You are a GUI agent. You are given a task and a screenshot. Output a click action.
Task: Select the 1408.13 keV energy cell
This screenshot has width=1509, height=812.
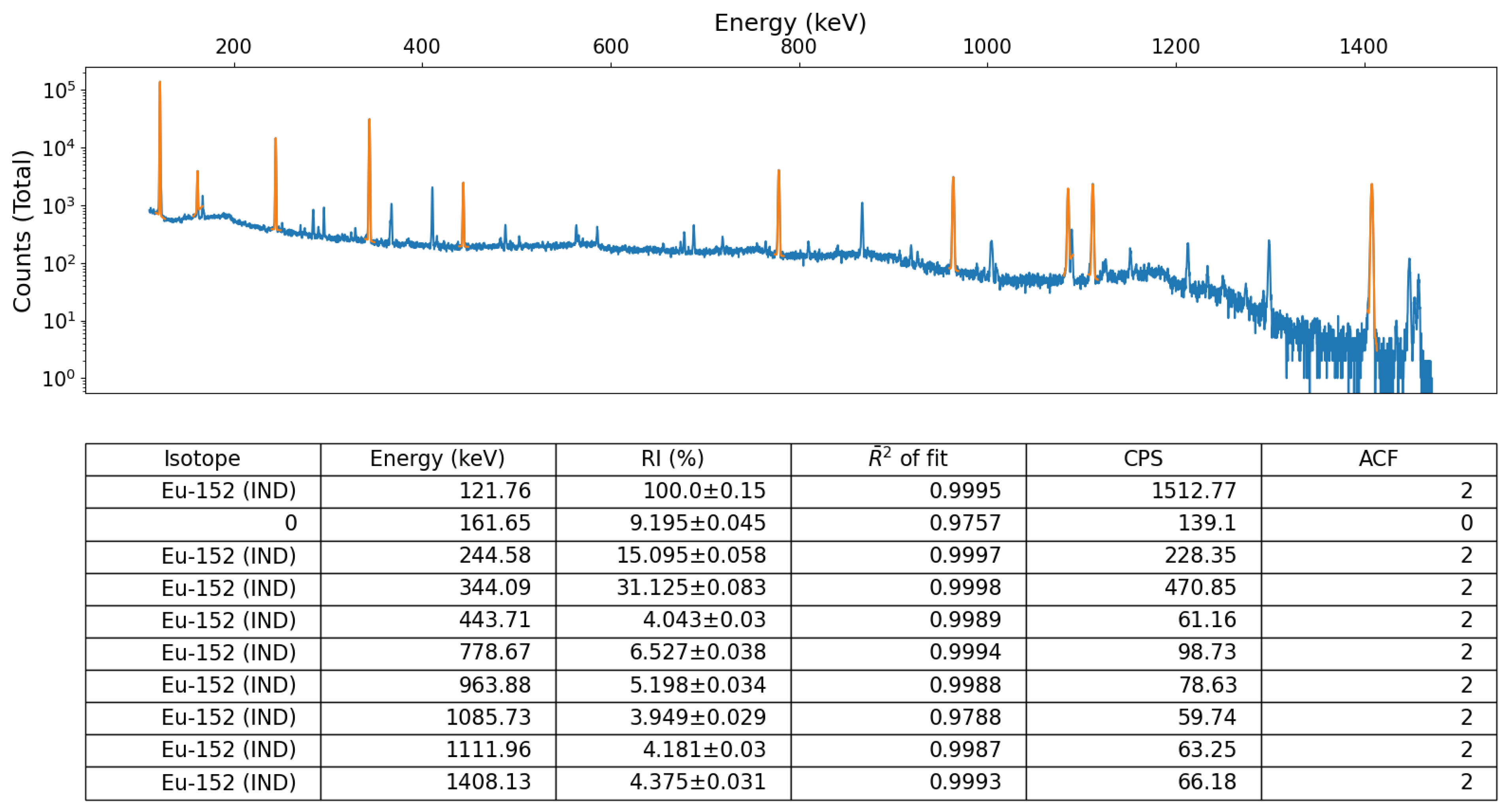pos(488,782)
